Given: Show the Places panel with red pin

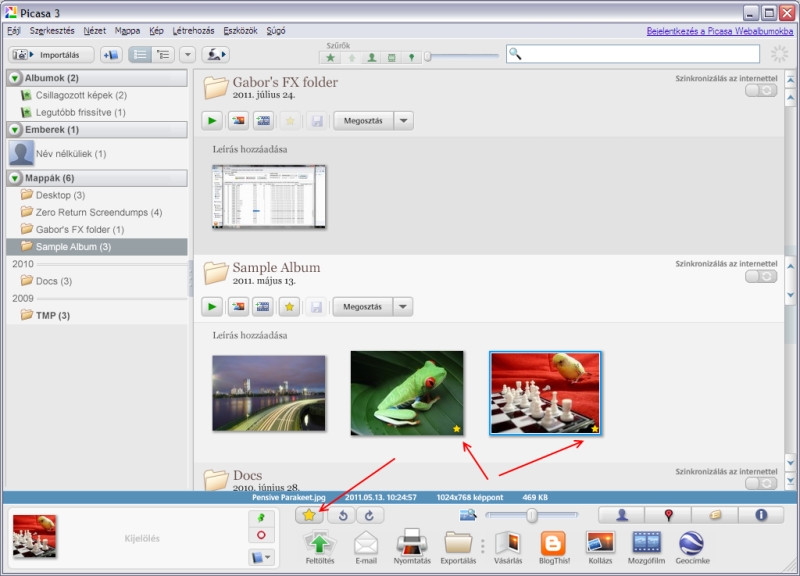Looking at the screenshot, I should click(668, 515).
